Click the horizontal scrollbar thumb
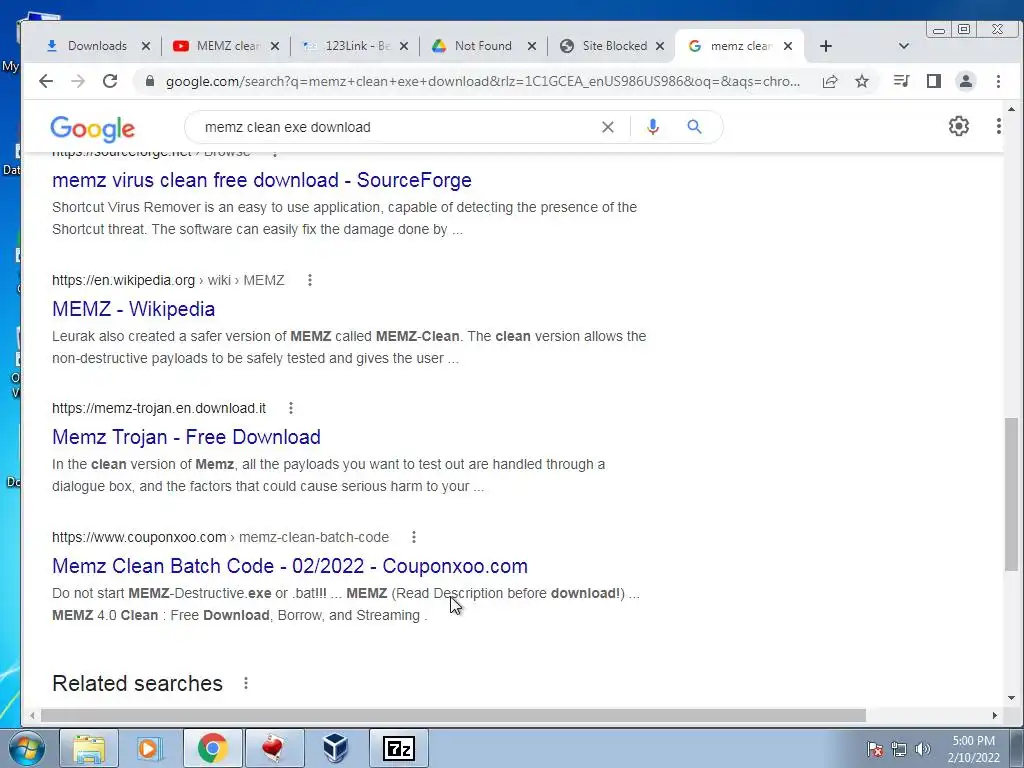The image size is (1024, 768). pos(453,716)
